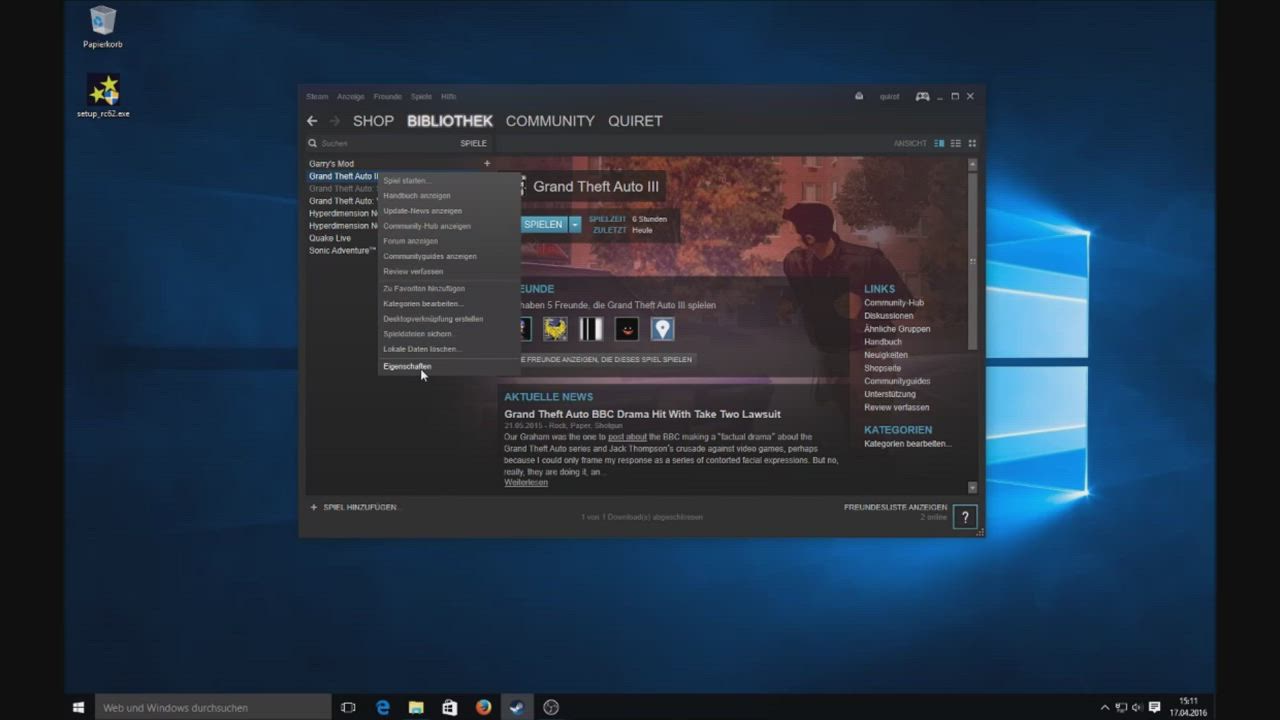Viewport: 1280px width, 720px height.
Task: Open the SPIELE filter dropdown
Action: coord(473,143)
